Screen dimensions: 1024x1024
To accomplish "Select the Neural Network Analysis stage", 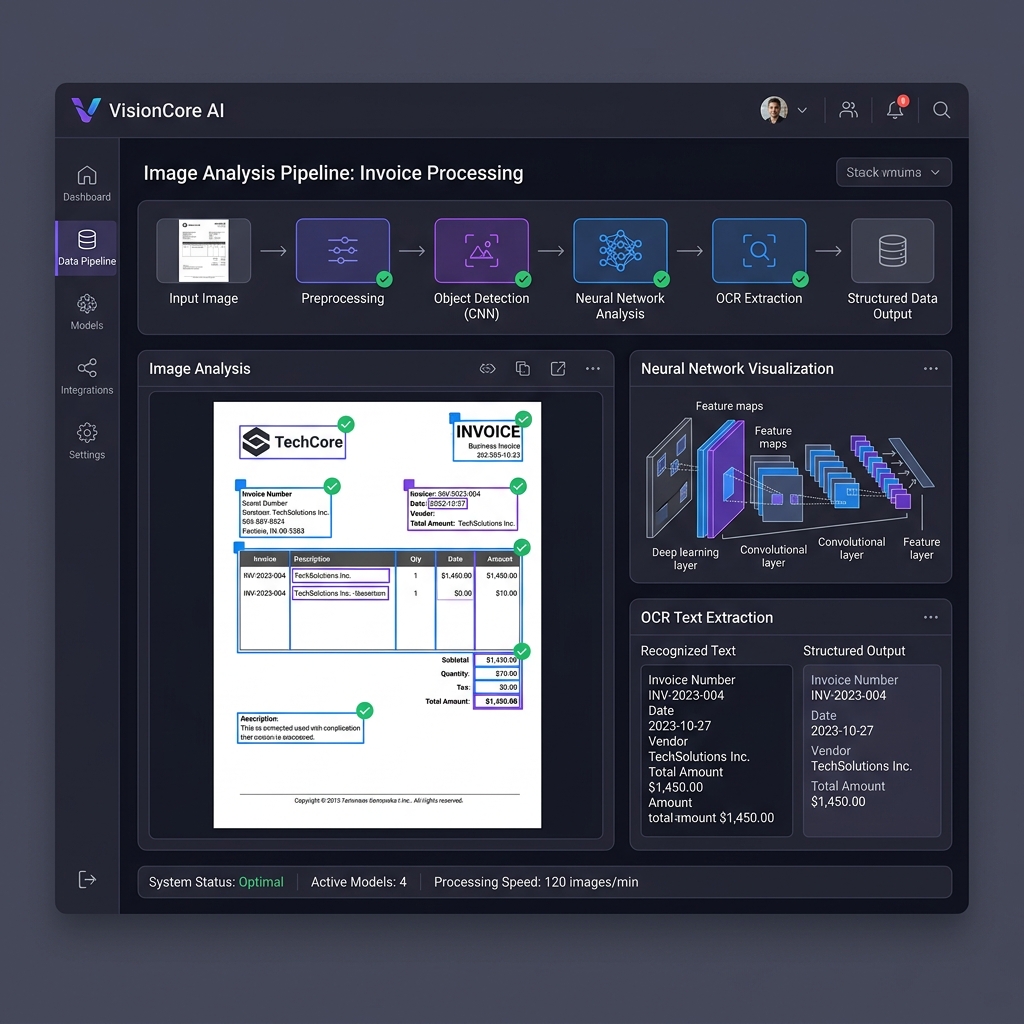I will [620, 251].
